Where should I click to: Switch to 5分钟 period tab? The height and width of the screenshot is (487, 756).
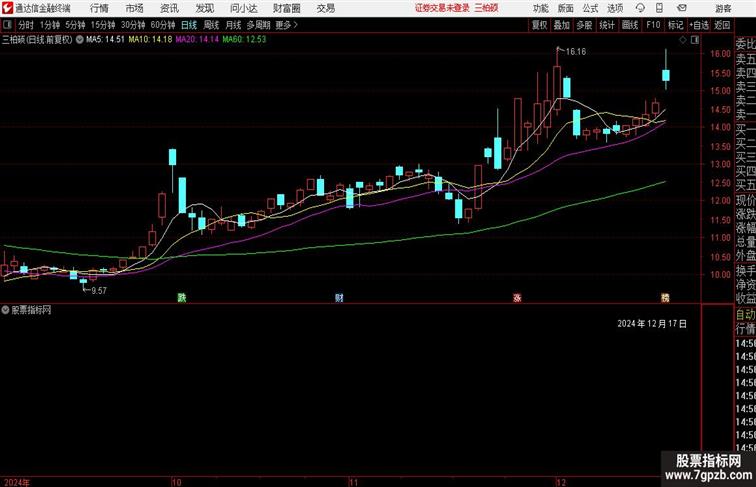(x=75, y=25)
